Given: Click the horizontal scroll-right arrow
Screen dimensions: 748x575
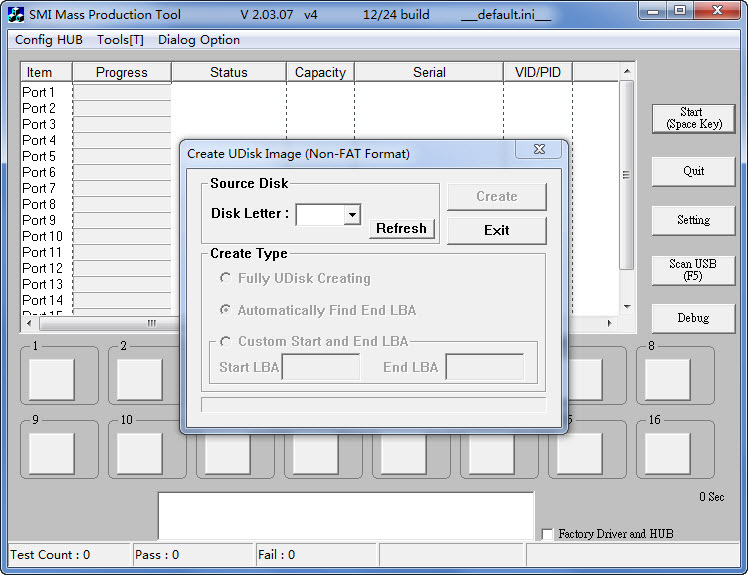Looking at the screenshot, I should (x=609, y=323).
